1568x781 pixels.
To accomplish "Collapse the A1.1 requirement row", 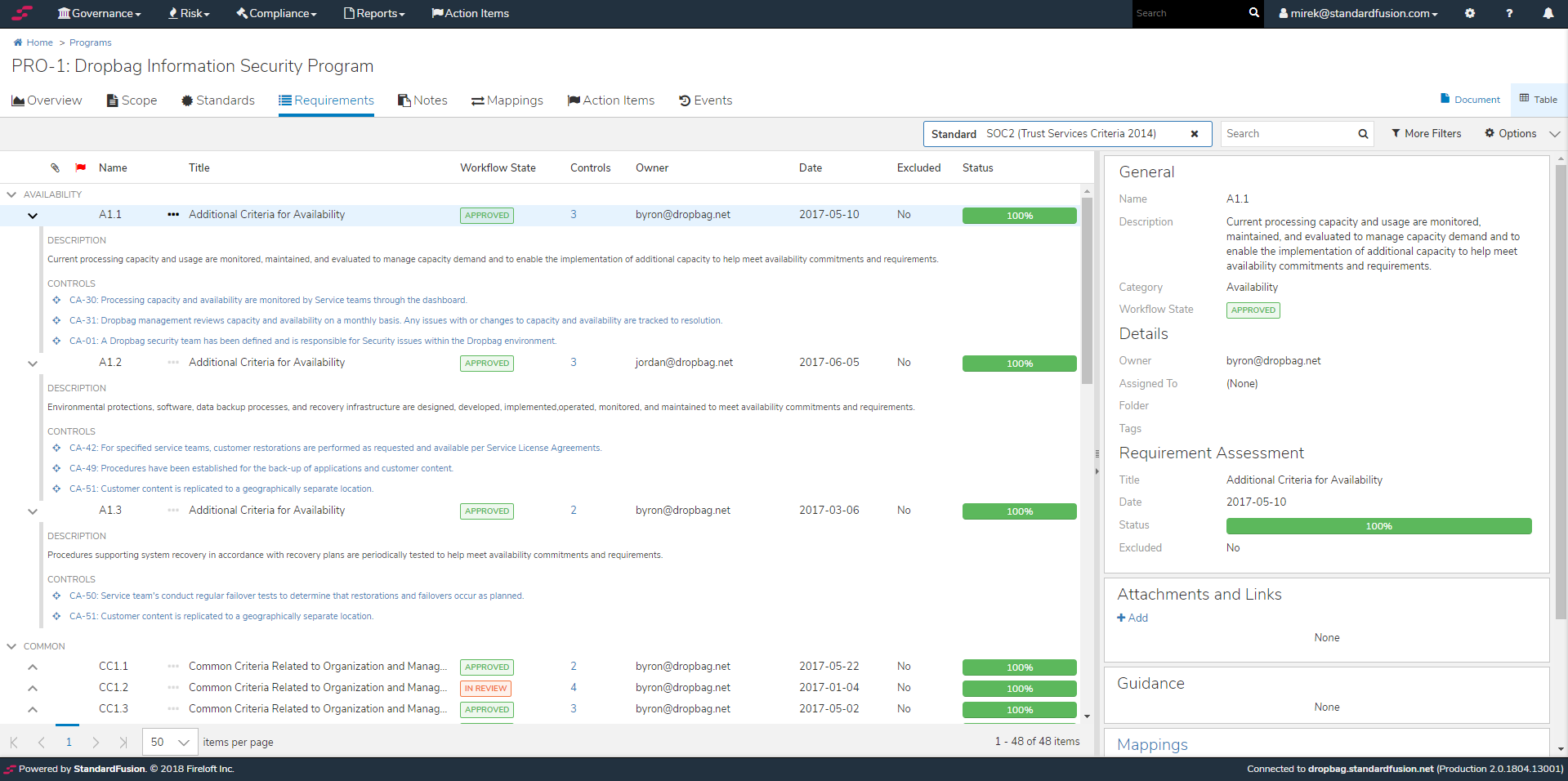I will pos(33,216).
